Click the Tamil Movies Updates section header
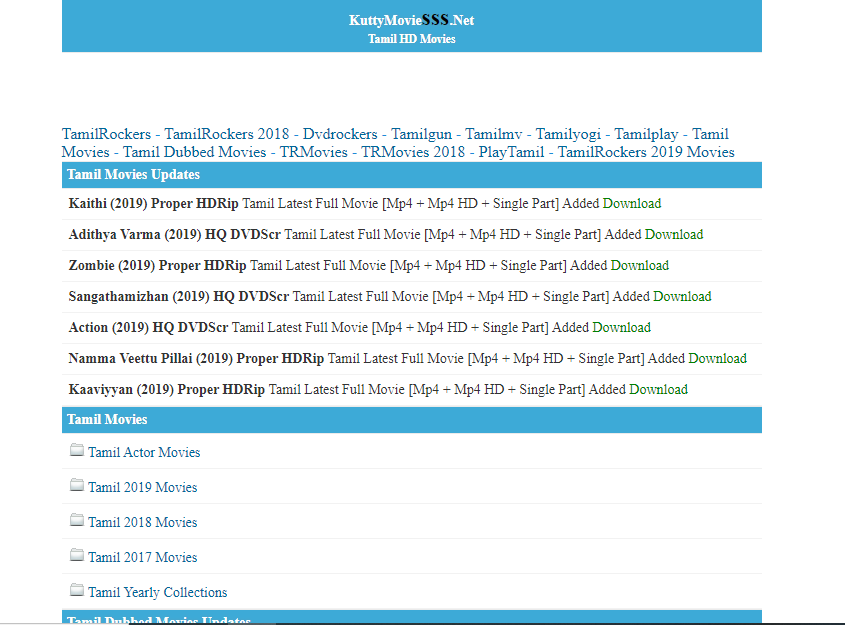 (x=412, y=175)
